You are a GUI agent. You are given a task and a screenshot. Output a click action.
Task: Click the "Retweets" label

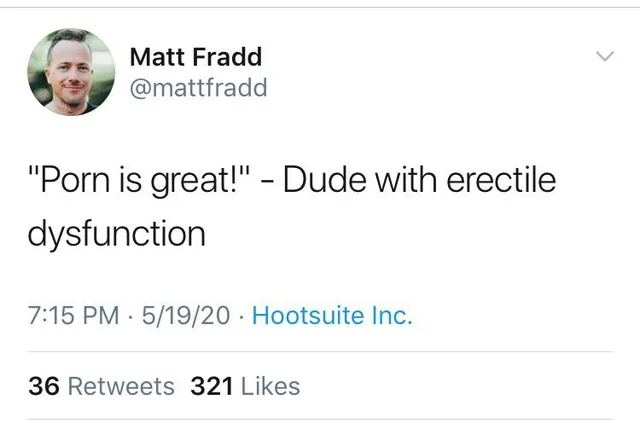click(x=121, y=386)
